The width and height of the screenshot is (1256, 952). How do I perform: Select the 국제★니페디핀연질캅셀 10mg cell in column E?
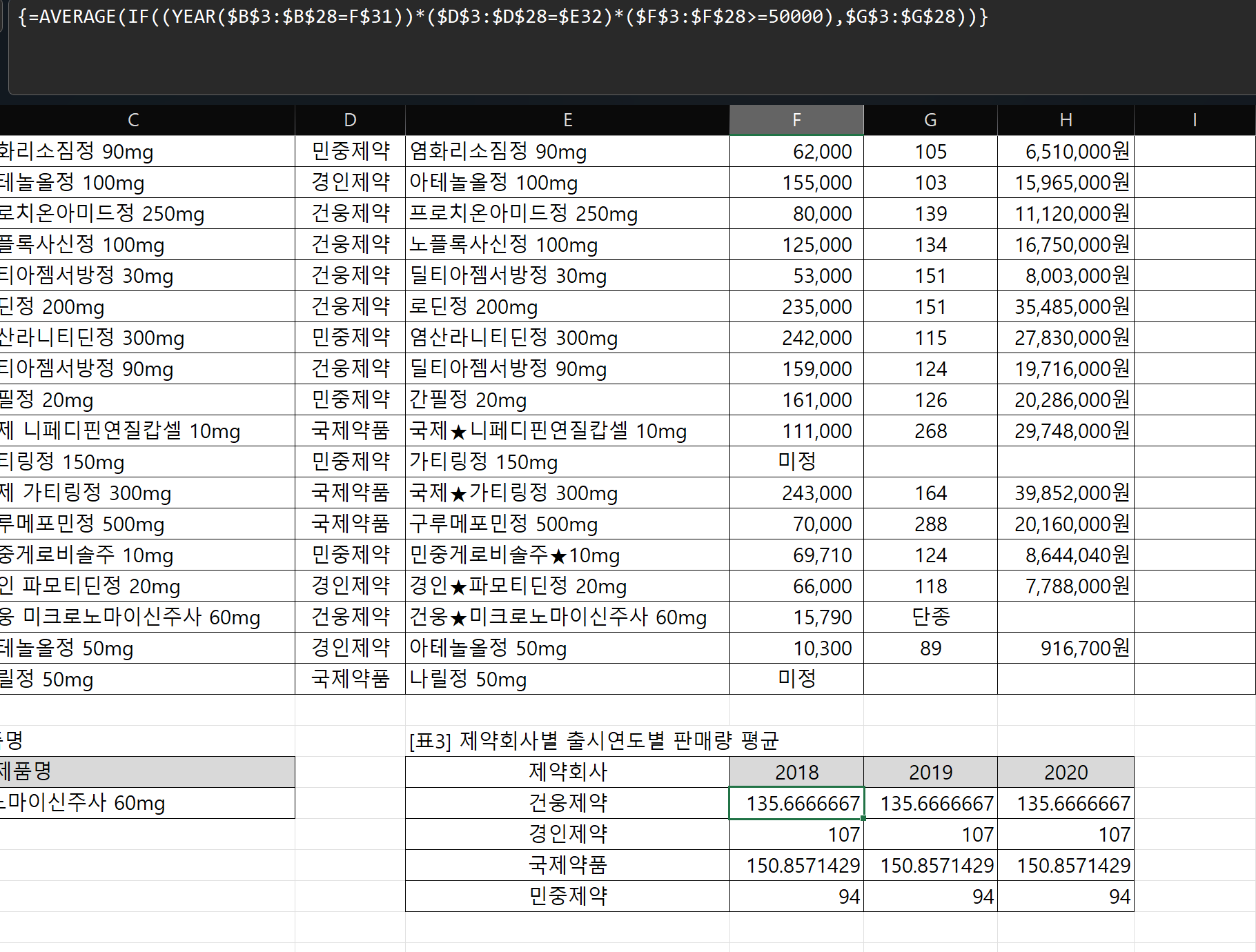coord(567,431)
